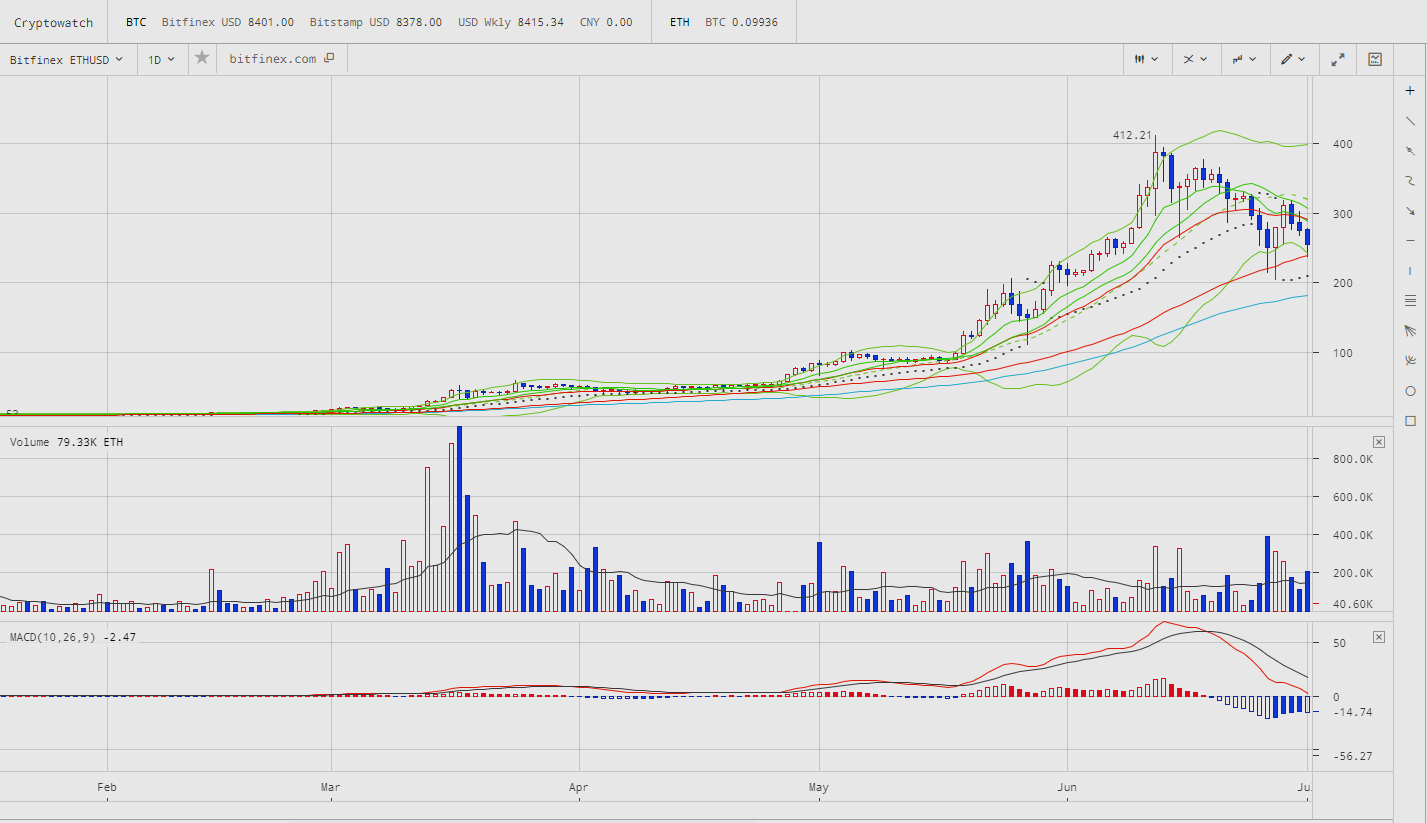Select the rectangle drawing tool
This screenshot has height=823, width=1427.
coord(1410,420)
